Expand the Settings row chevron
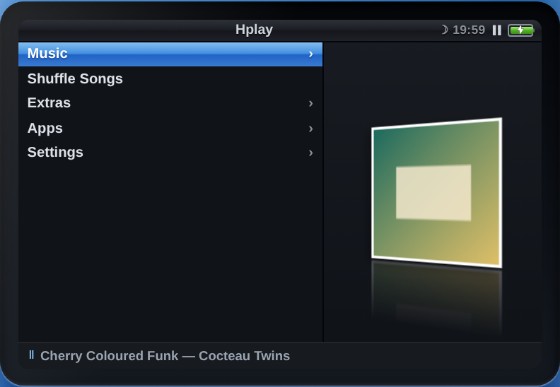The image size is (560, 387). [311, 153]
